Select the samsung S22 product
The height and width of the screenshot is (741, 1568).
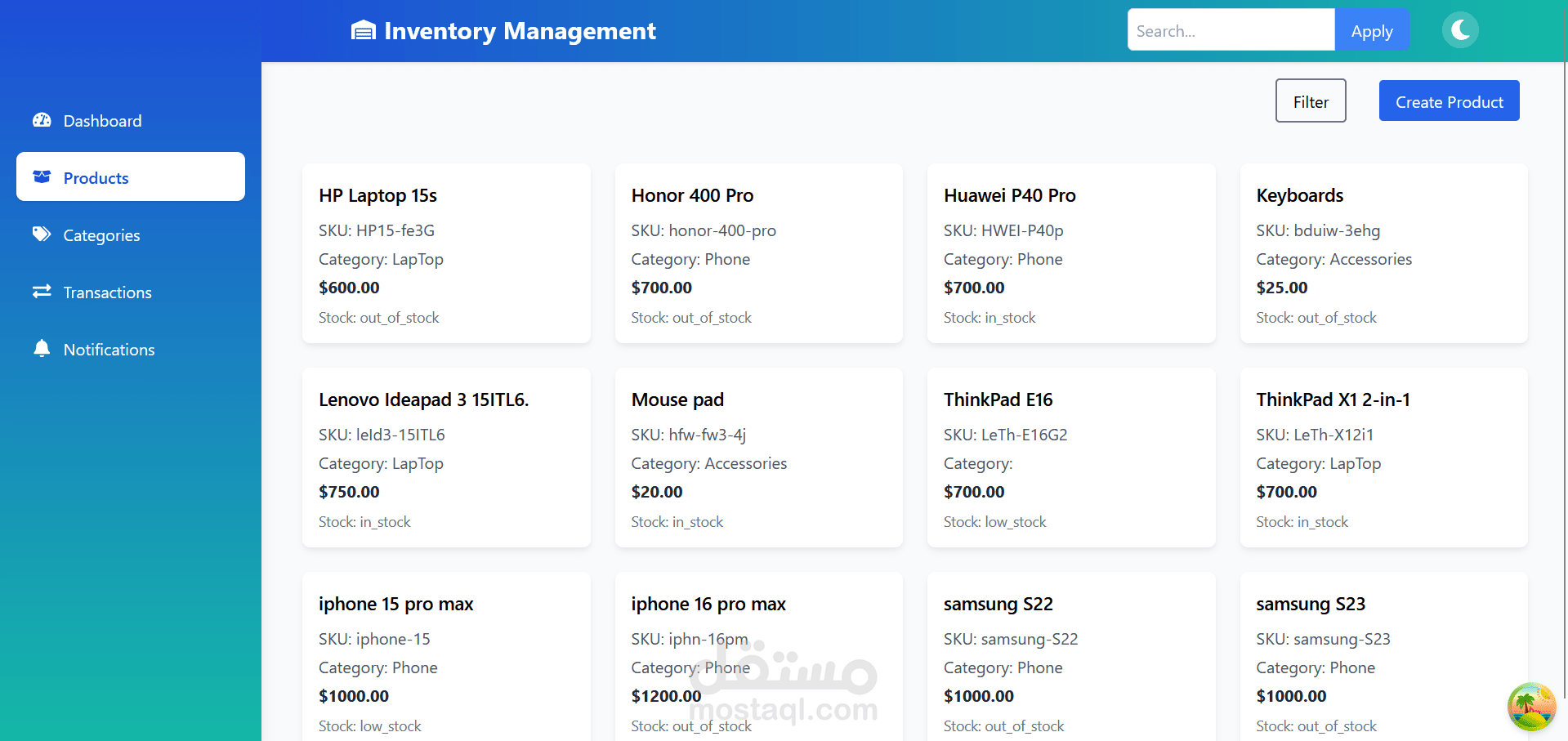1071,656
